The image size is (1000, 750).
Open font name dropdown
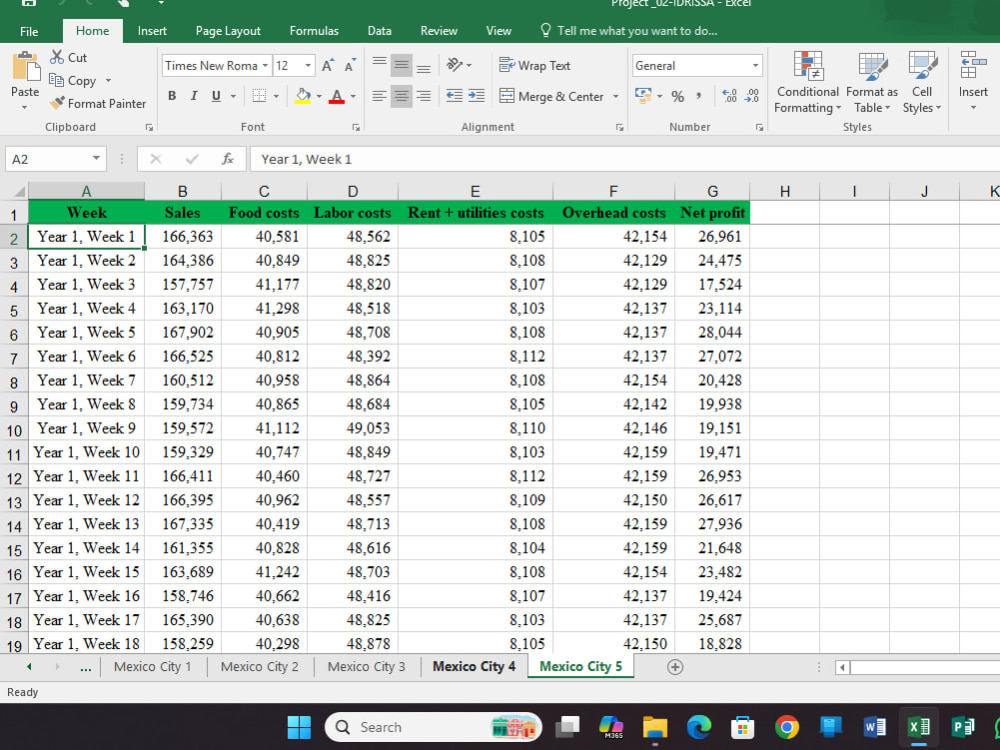[265, 66]
